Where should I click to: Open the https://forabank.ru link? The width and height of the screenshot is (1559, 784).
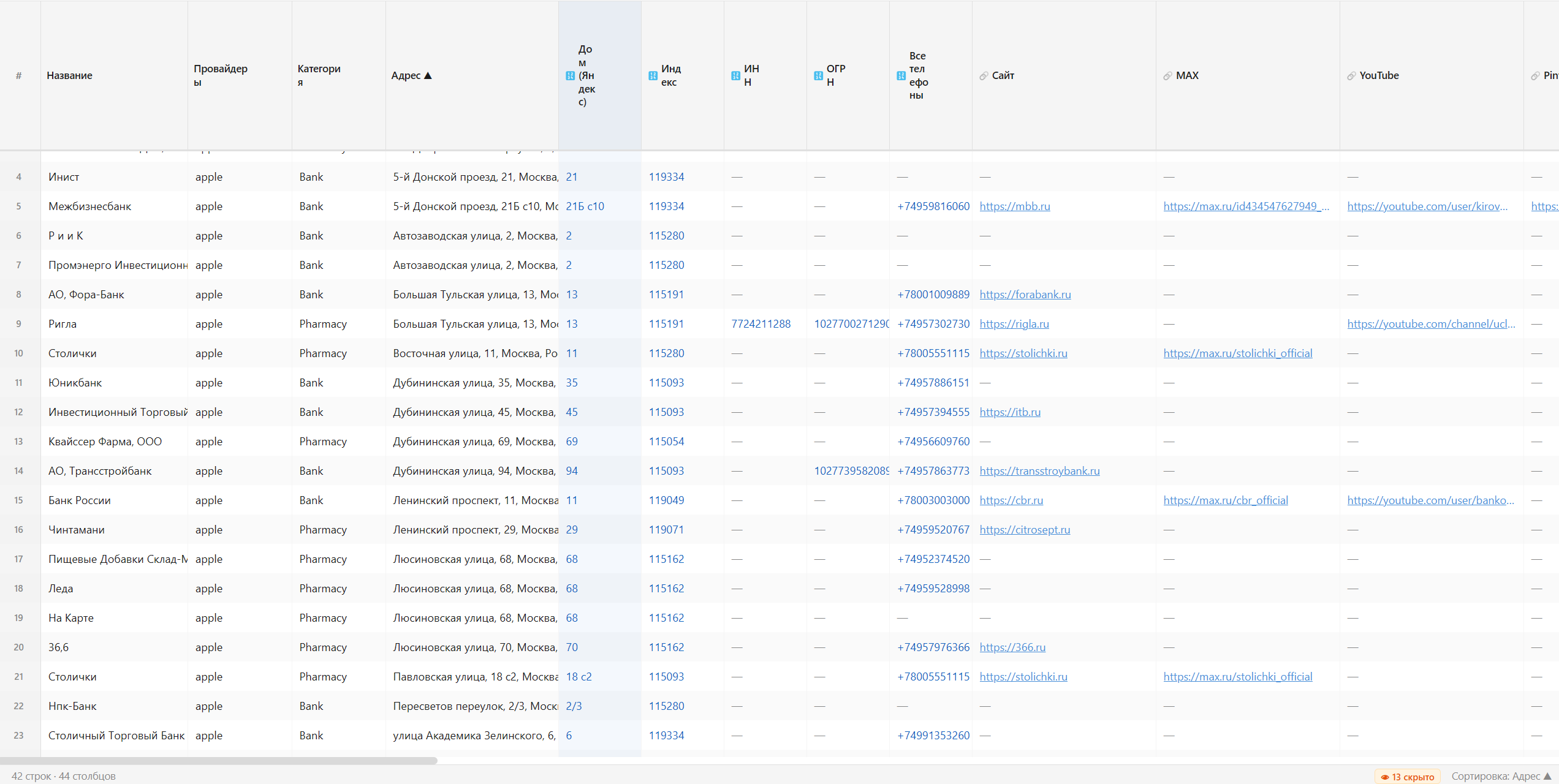[x=1025, y=295]
